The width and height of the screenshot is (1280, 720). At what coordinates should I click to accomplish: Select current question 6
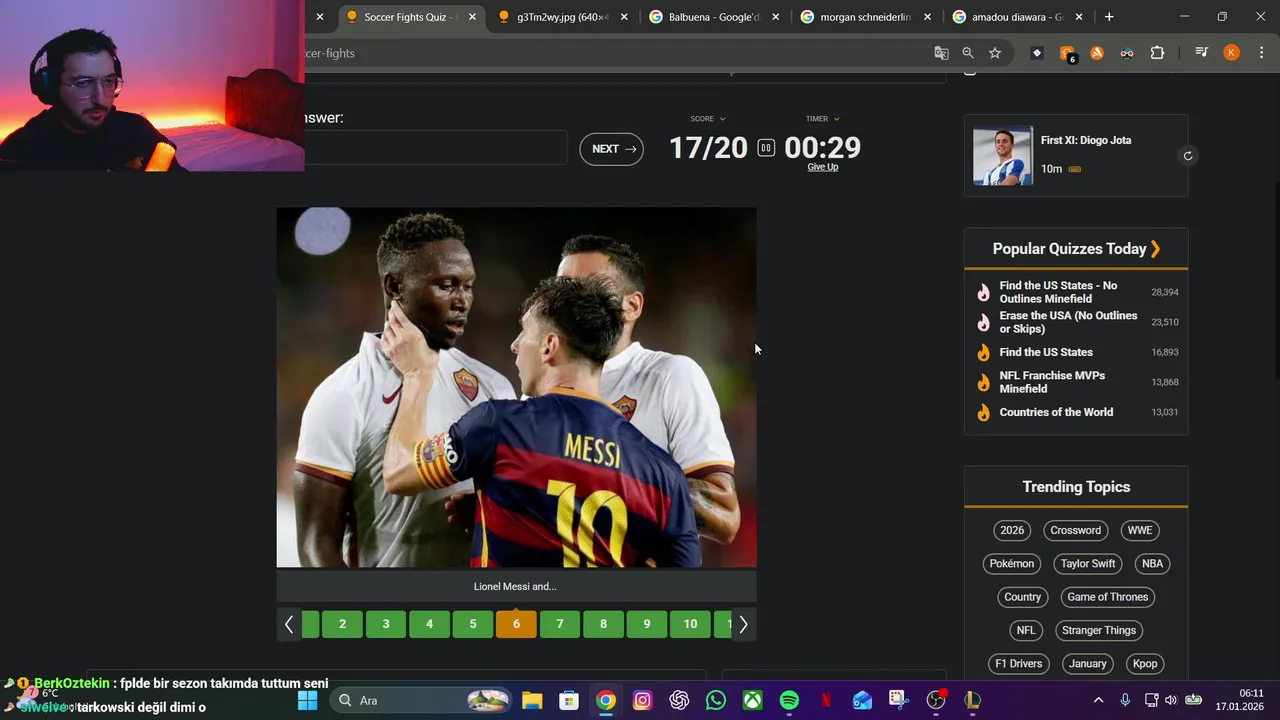[x=516, y=624]
